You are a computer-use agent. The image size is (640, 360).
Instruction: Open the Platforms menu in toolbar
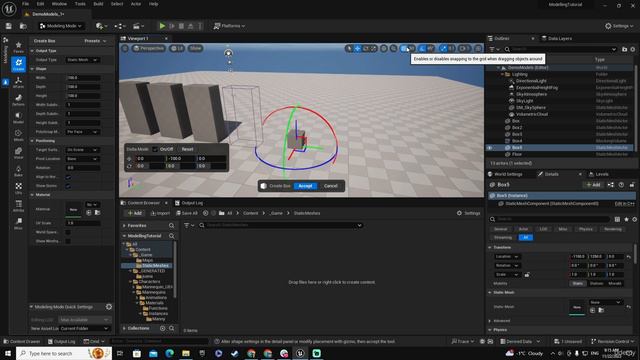[x=229, y=26]
